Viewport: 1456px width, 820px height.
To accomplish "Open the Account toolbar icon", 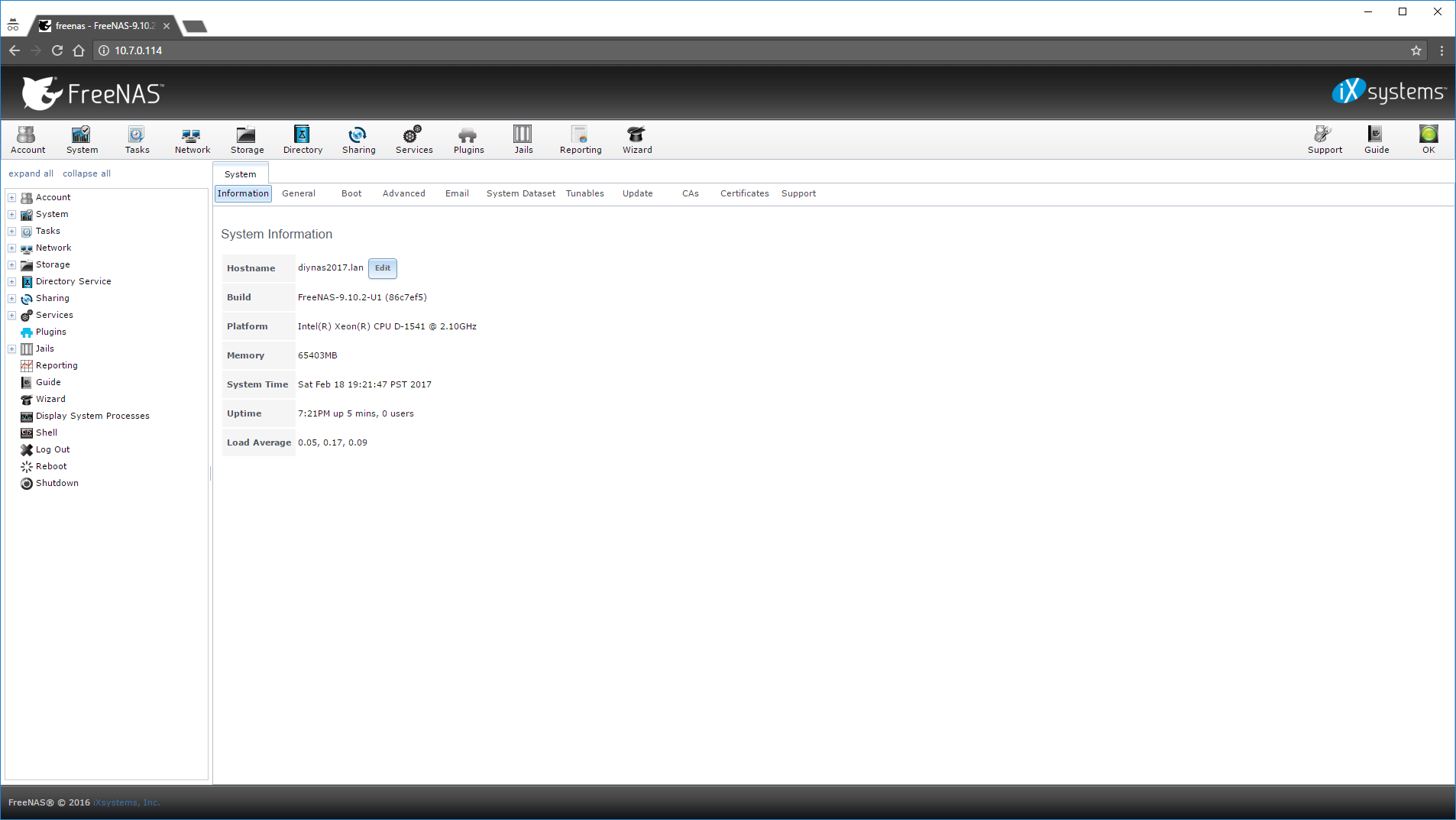I will point(28,140).
